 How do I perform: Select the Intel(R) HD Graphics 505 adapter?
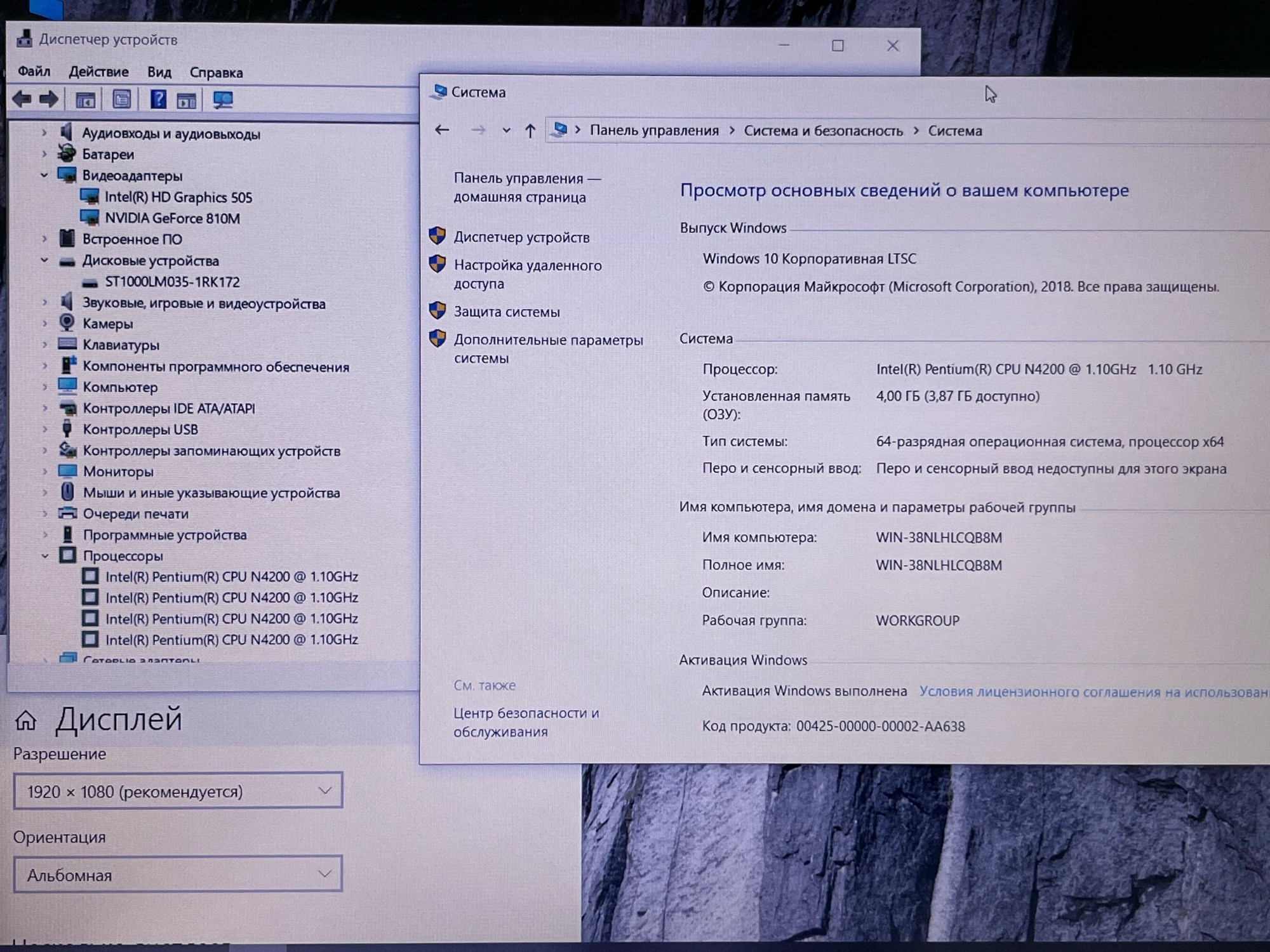point(178,197)
